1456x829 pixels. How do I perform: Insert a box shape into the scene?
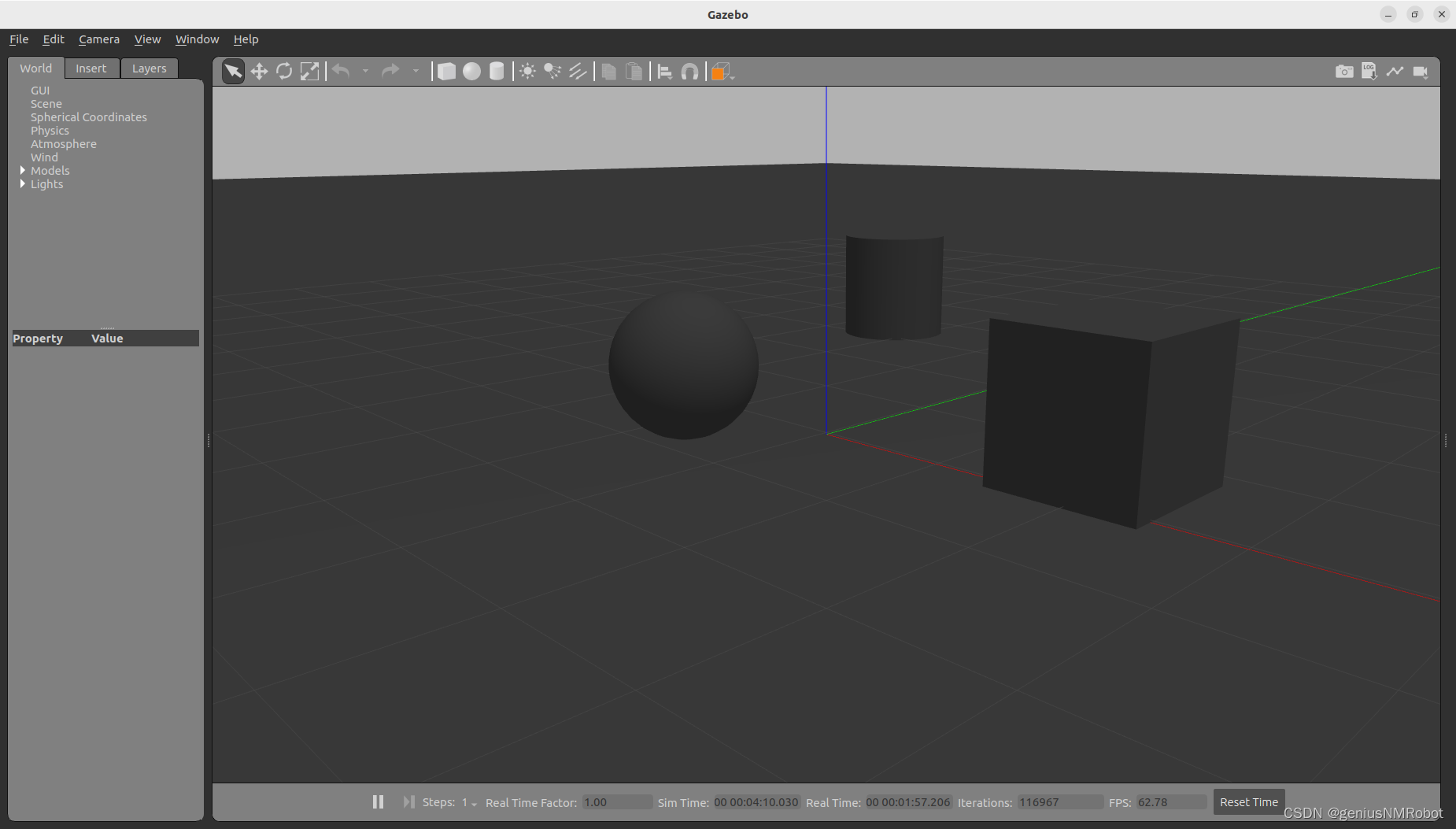tap(446, 71)
